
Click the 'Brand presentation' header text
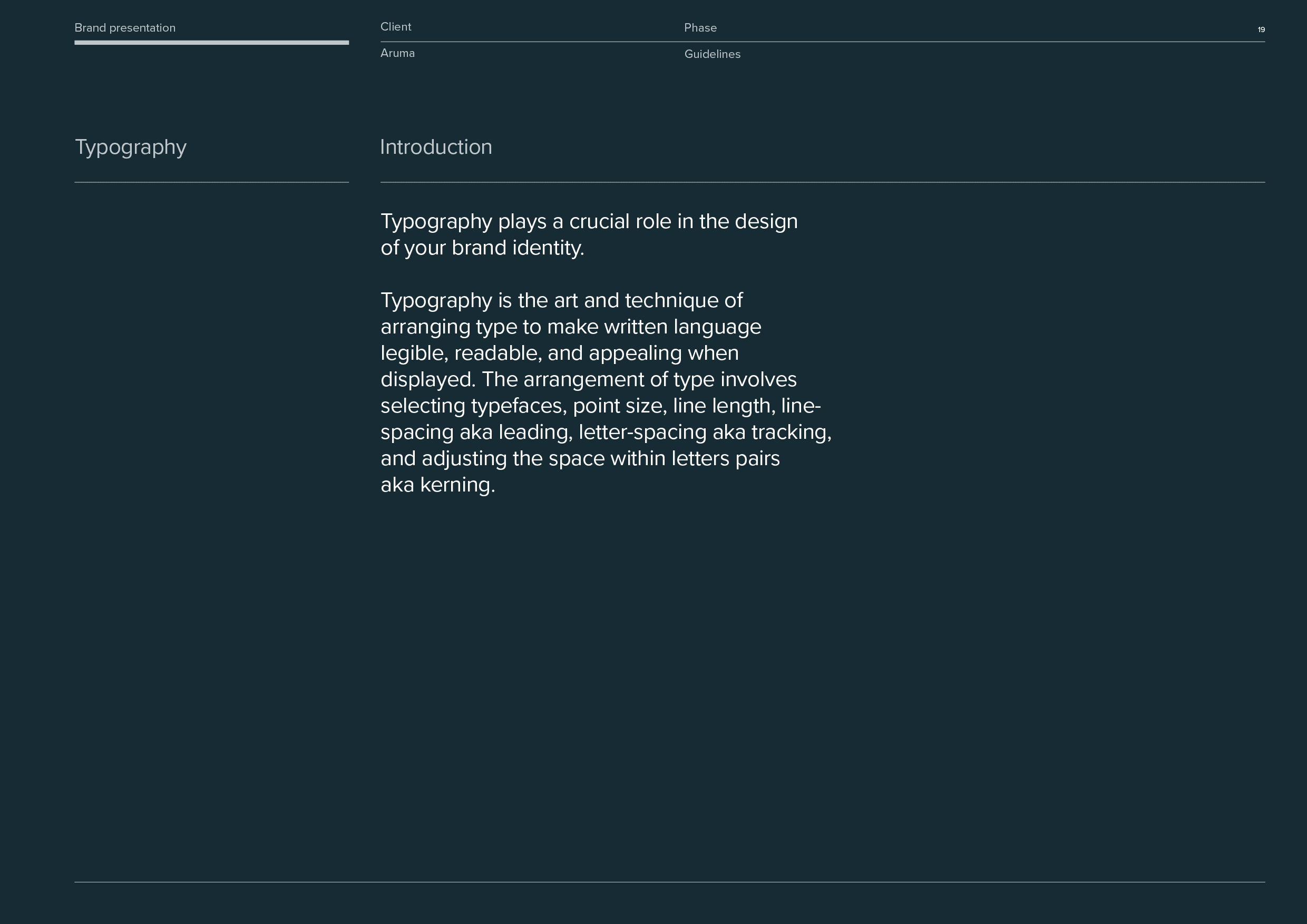tap(125, 28)
